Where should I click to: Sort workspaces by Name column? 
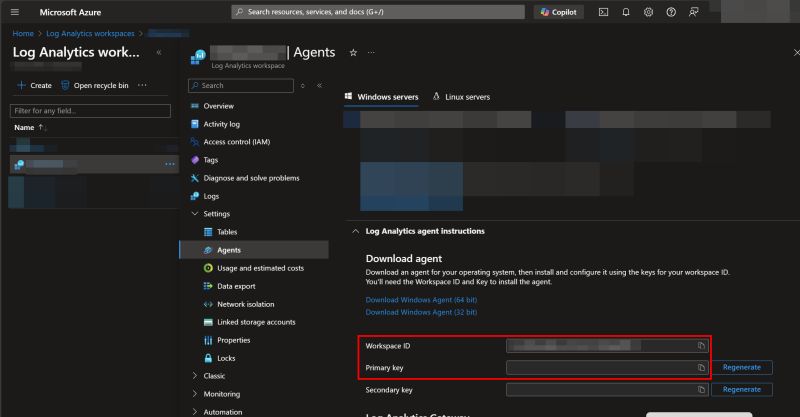(30, 128)
